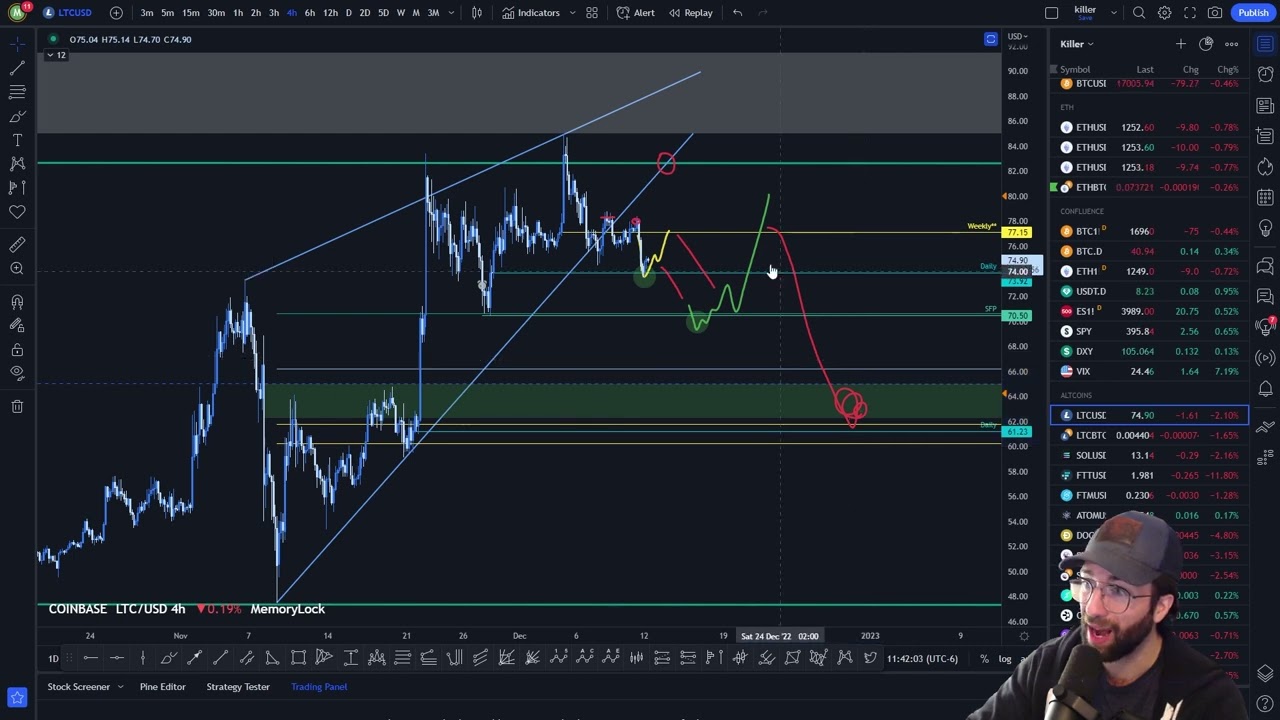Screen dimensions: 1280x720
Task: Click the quick search magnifier icon
Action: [1139, 13]
